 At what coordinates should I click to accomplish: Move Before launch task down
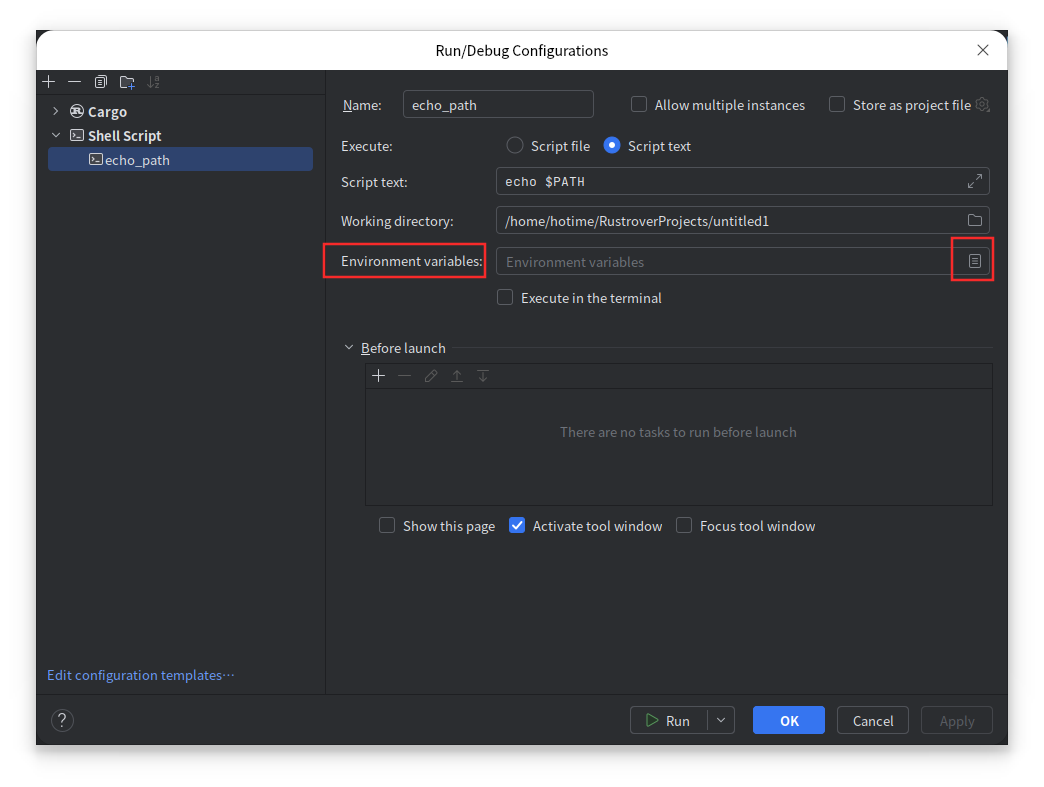tap(483, 376)
